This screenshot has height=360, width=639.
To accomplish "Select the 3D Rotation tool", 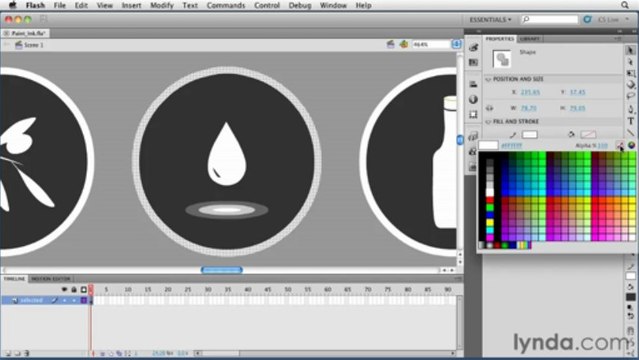I will point(630,85).
